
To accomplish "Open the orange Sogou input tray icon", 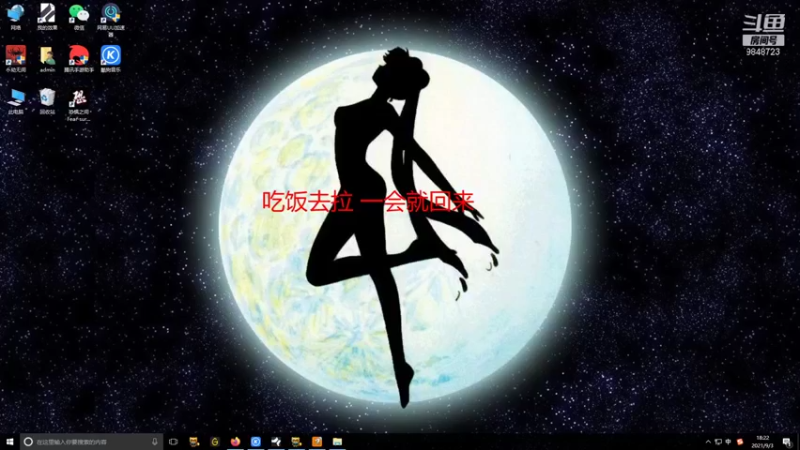I will 740,442.
